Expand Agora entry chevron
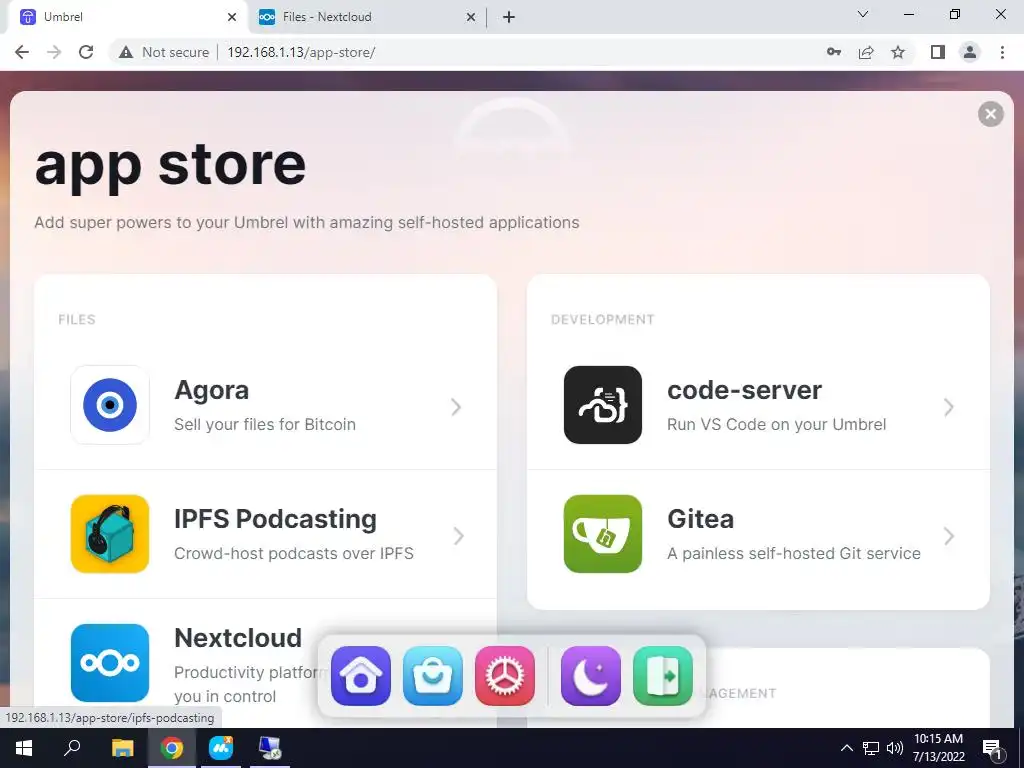This screenshot has height=768, width=1024. click(x=456, y=407)
